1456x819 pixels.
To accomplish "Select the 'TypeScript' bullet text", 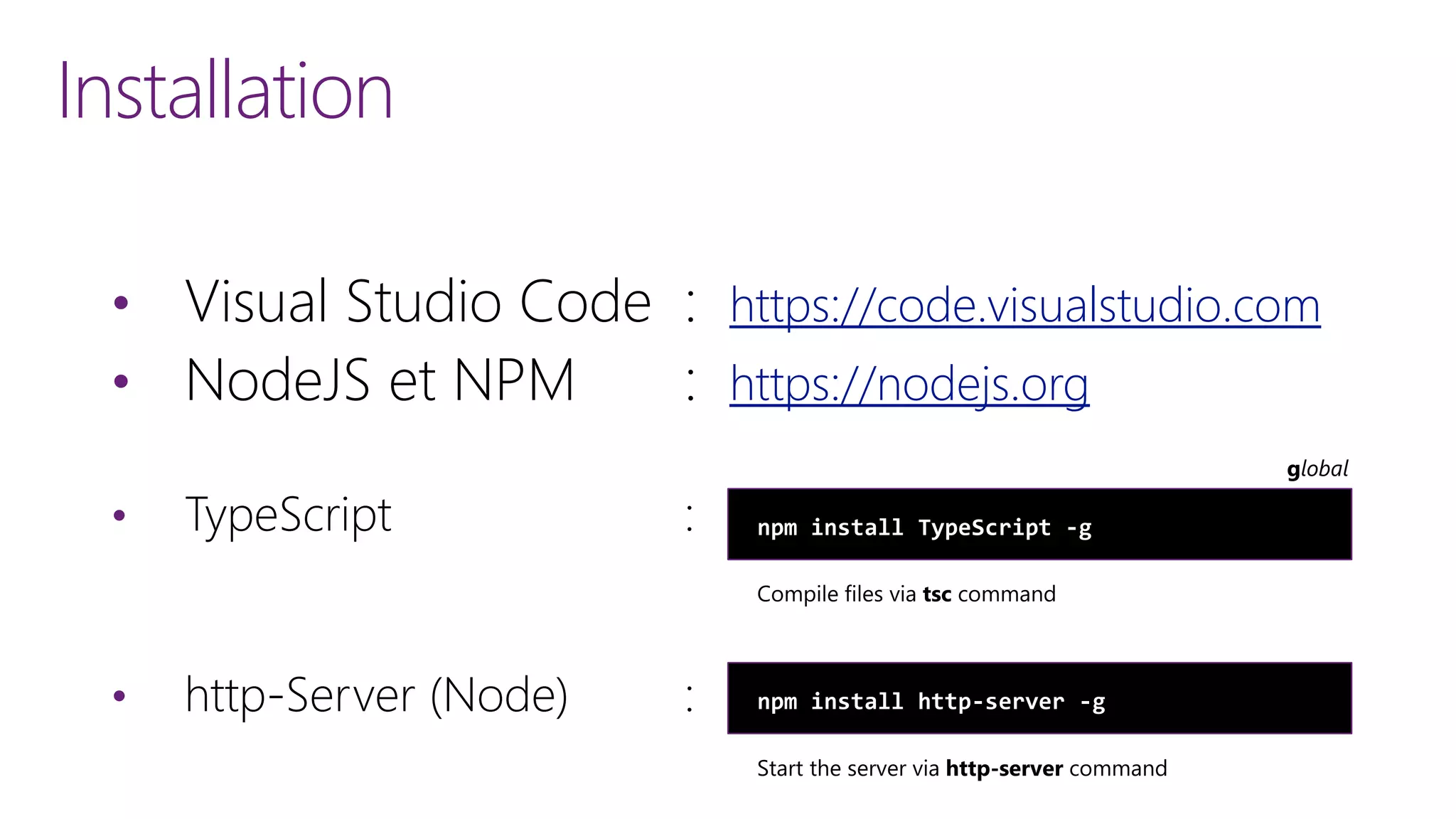I will click(x=288, y=515).
